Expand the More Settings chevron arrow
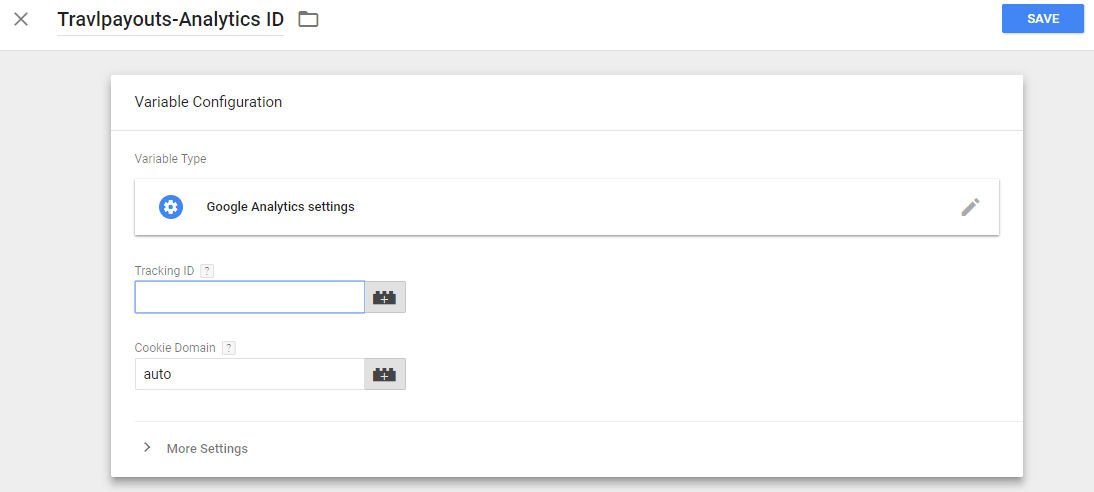The image size is (1094, 492). 147,448
